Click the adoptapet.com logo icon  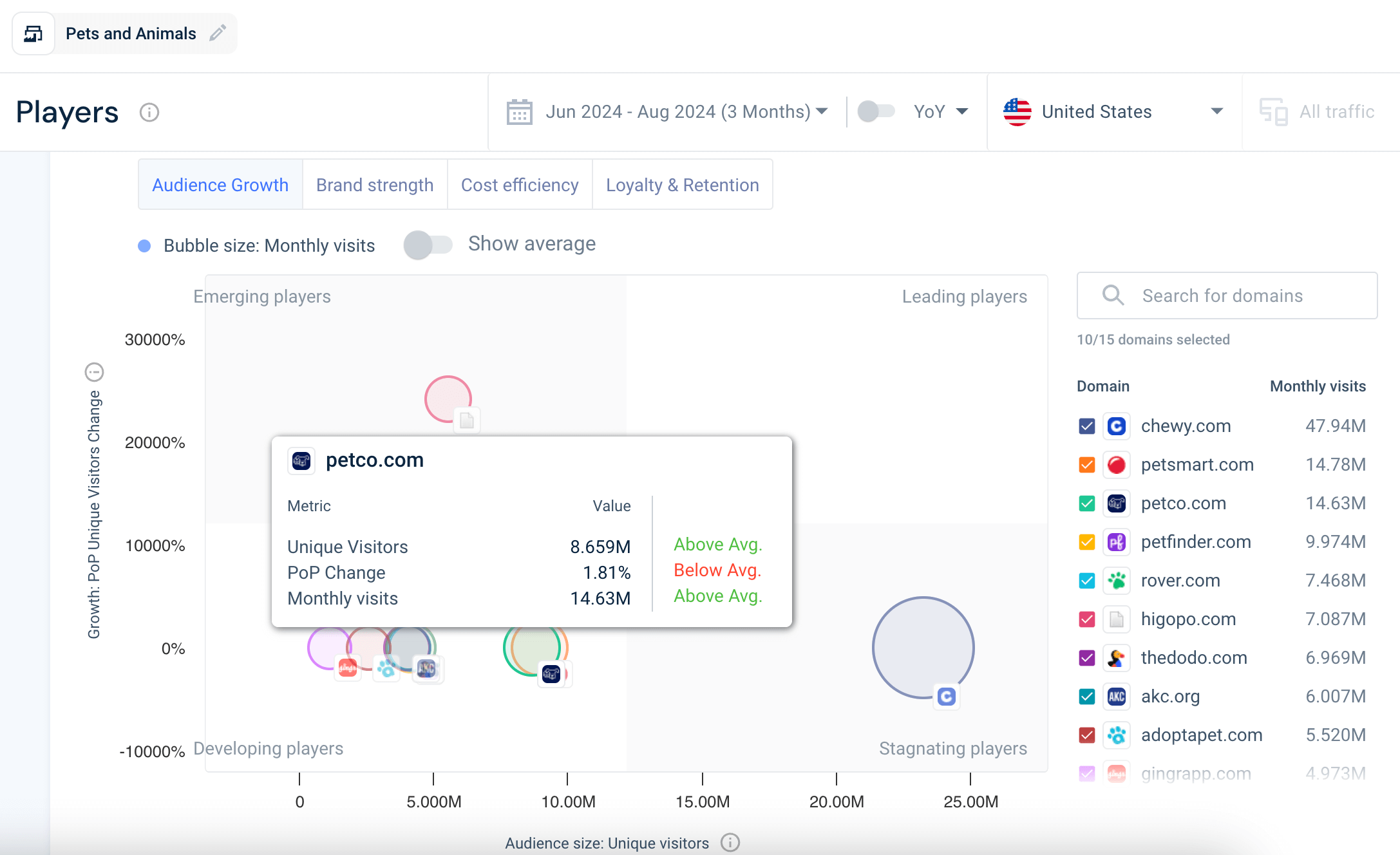[x=1117, y=735]
